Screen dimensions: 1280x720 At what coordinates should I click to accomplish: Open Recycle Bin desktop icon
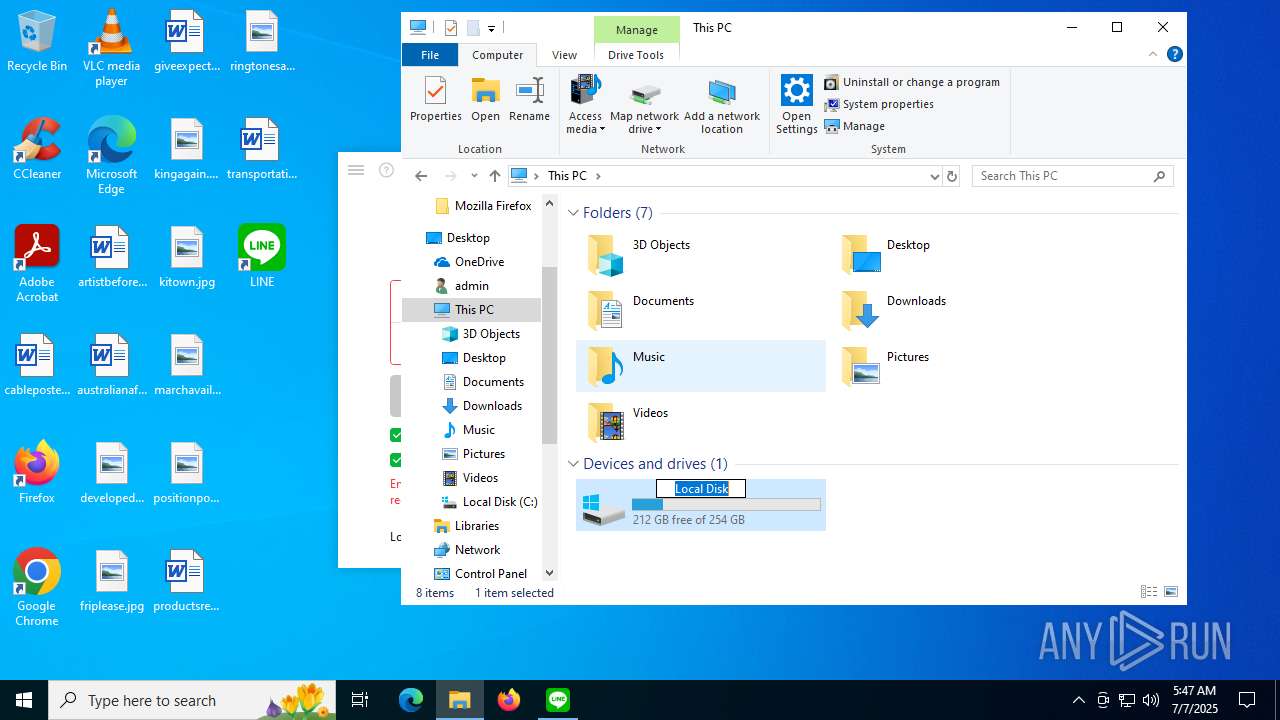(x=37, y=40)
